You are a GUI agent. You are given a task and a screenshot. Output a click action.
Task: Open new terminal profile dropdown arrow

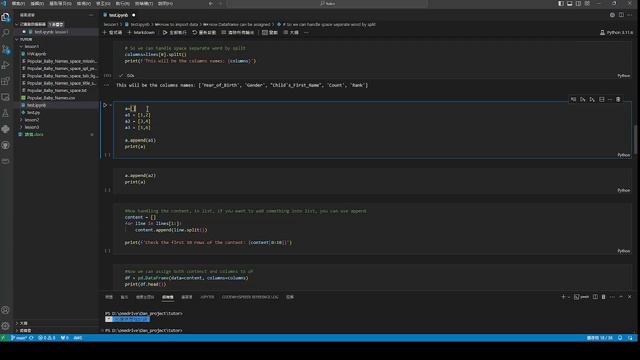(569, 297)
